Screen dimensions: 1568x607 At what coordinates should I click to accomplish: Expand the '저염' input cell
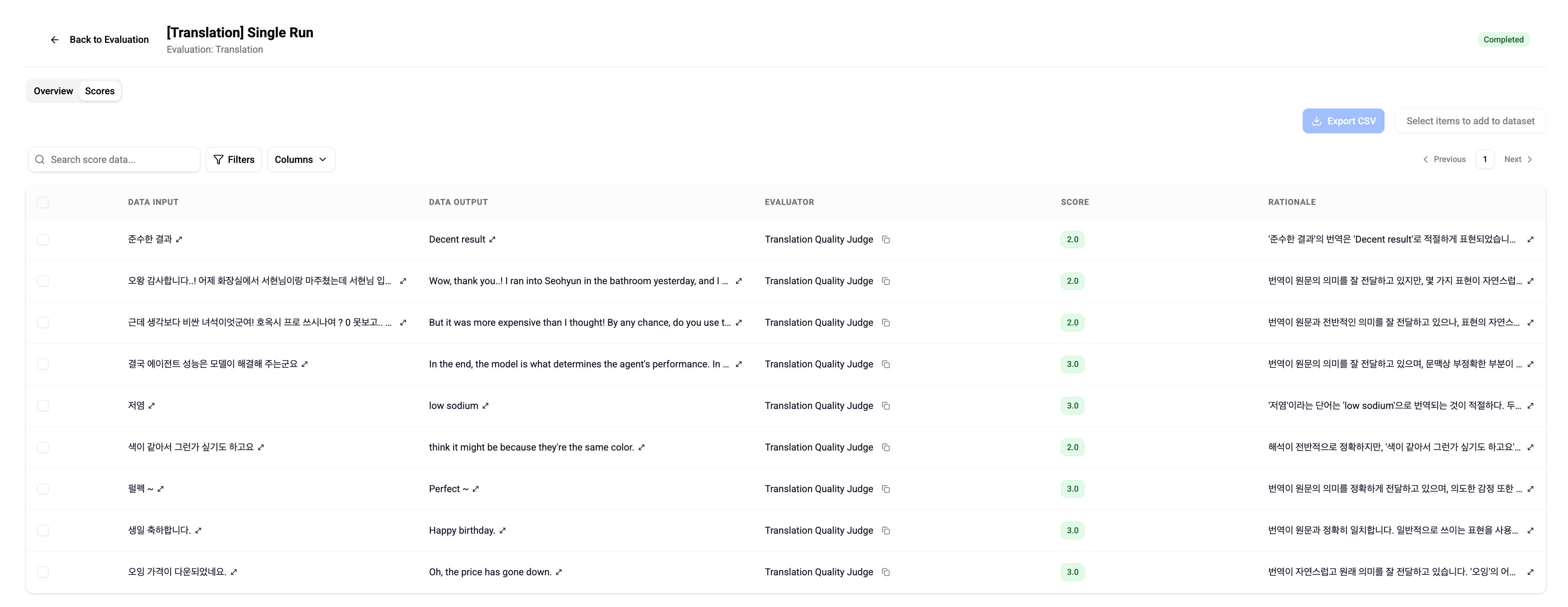(x=152, y=406)
